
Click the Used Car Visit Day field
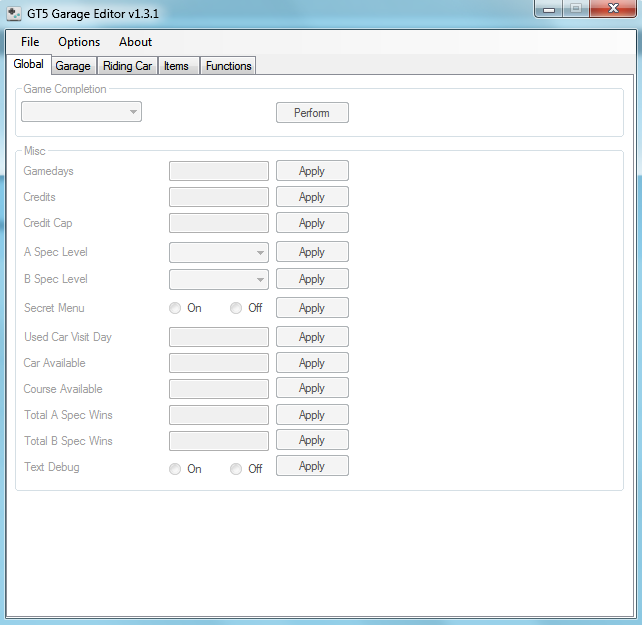219,337
